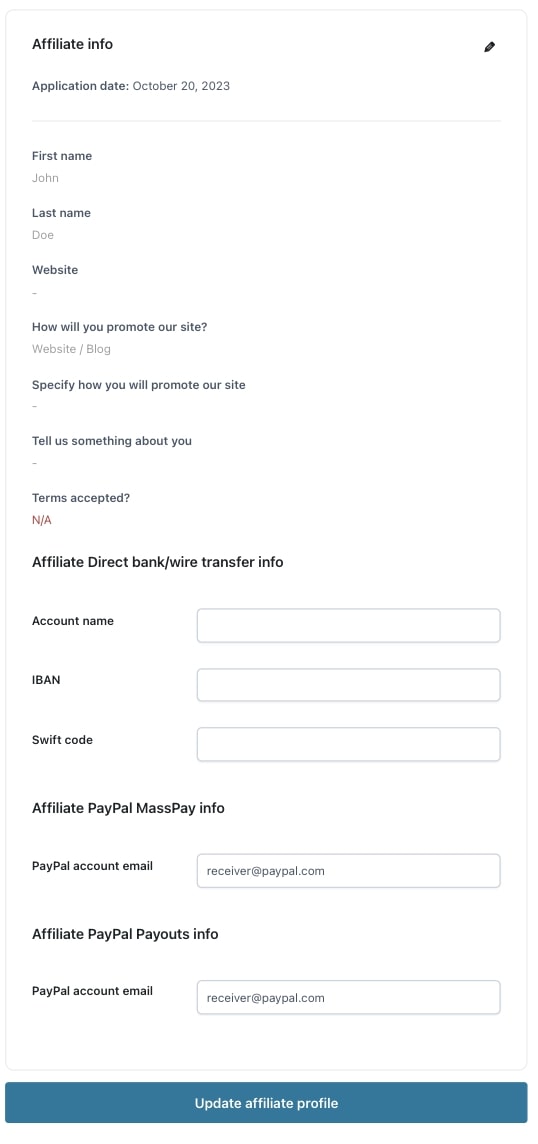The width and height of the screenshot is (538, 1144).
Task: Focus the Account name input field
Action: pyautogui.click(x=348, y=626)
